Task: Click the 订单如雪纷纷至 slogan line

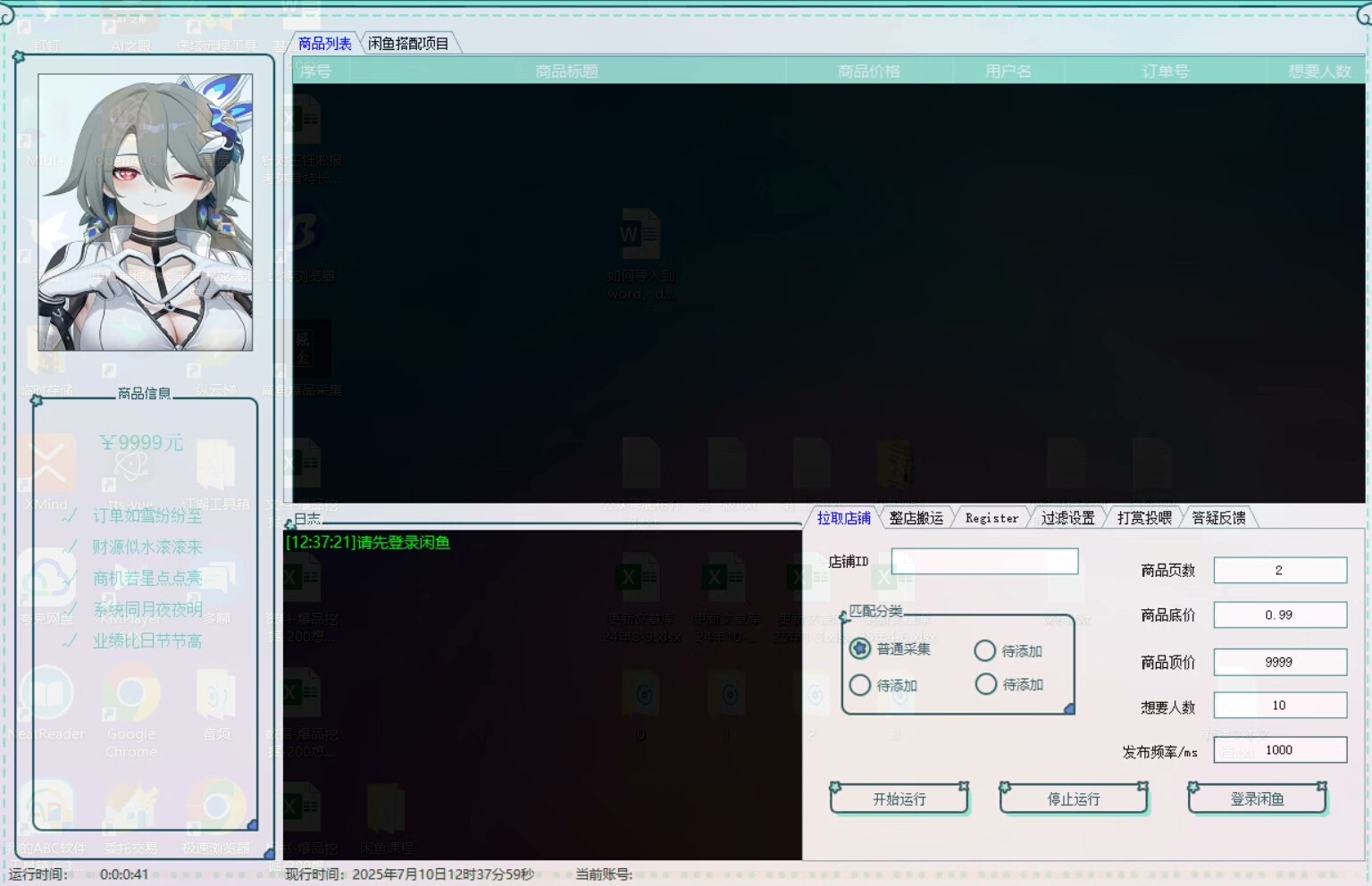Action: click(147, 515)
